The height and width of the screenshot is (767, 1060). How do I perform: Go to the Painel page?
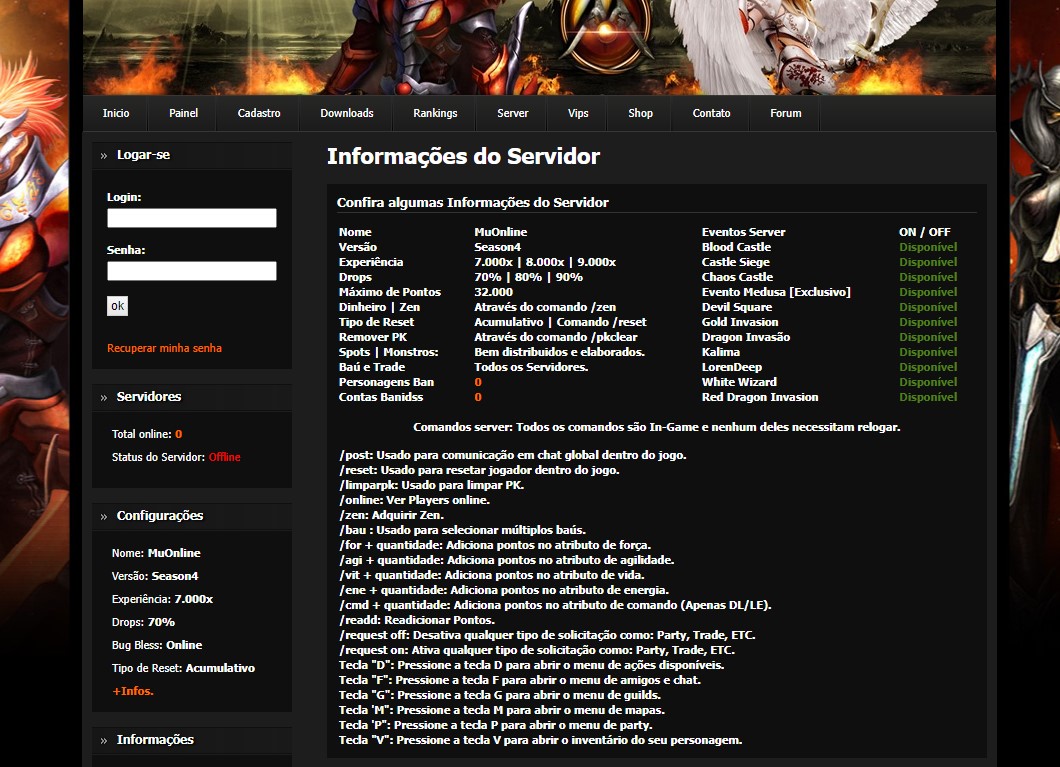tap(183, 113)
